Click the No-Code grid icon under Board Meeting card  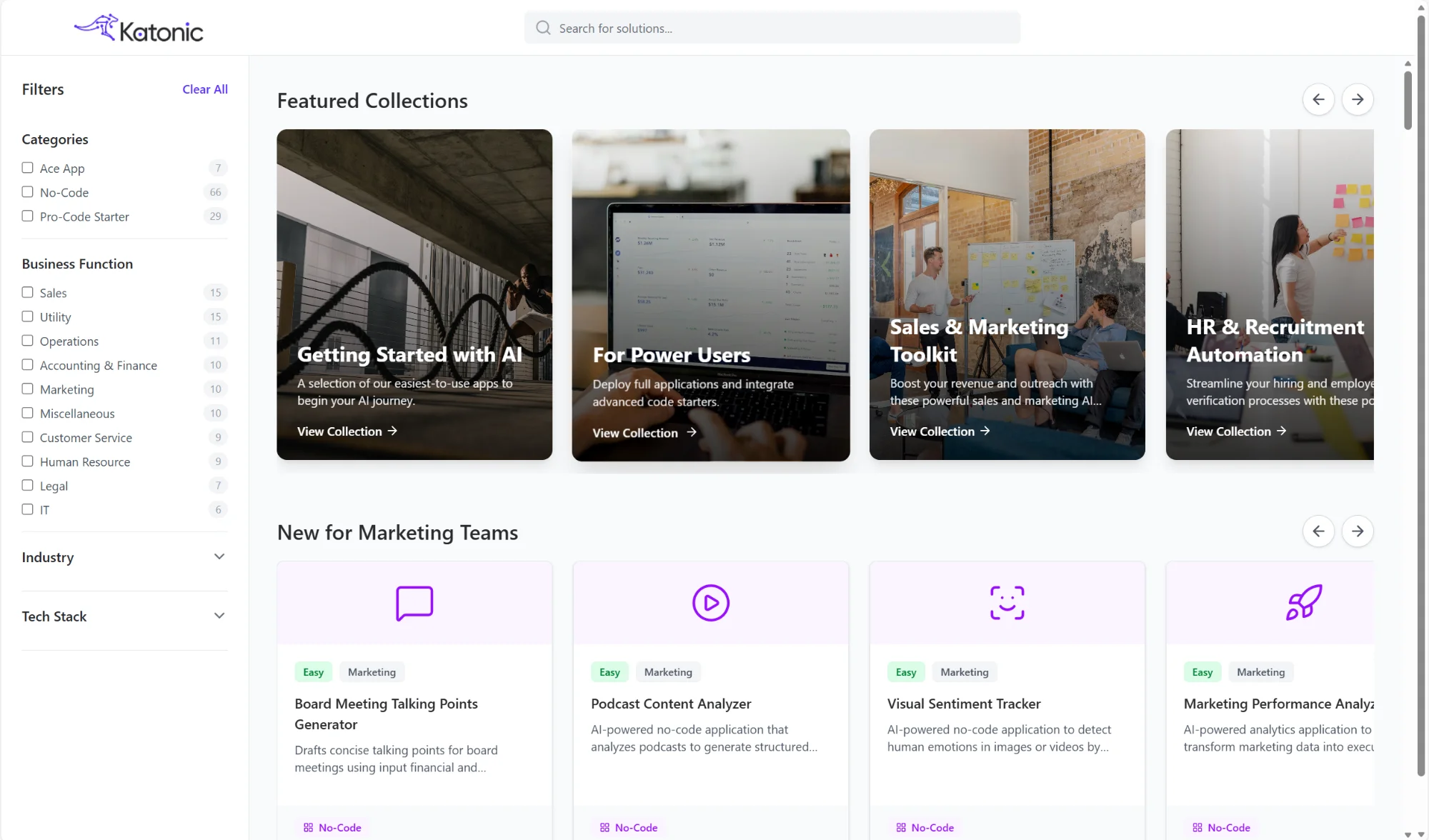307,827
